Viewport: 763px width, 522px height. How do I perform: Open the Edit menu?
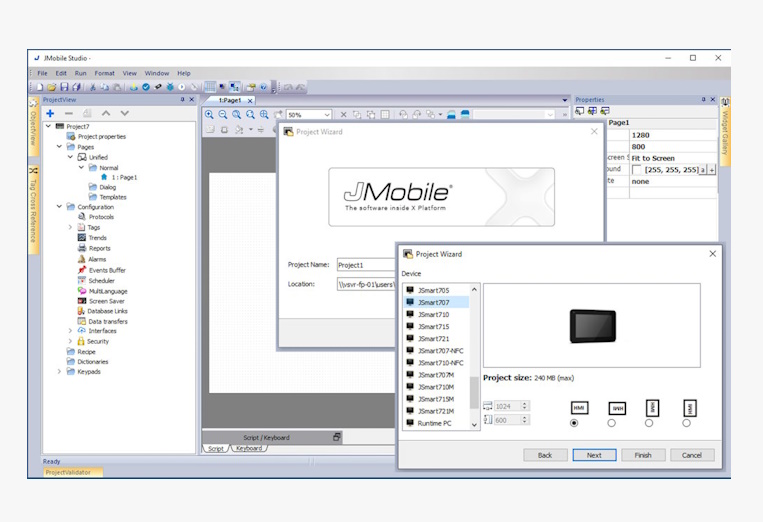(x=61, y=73)
